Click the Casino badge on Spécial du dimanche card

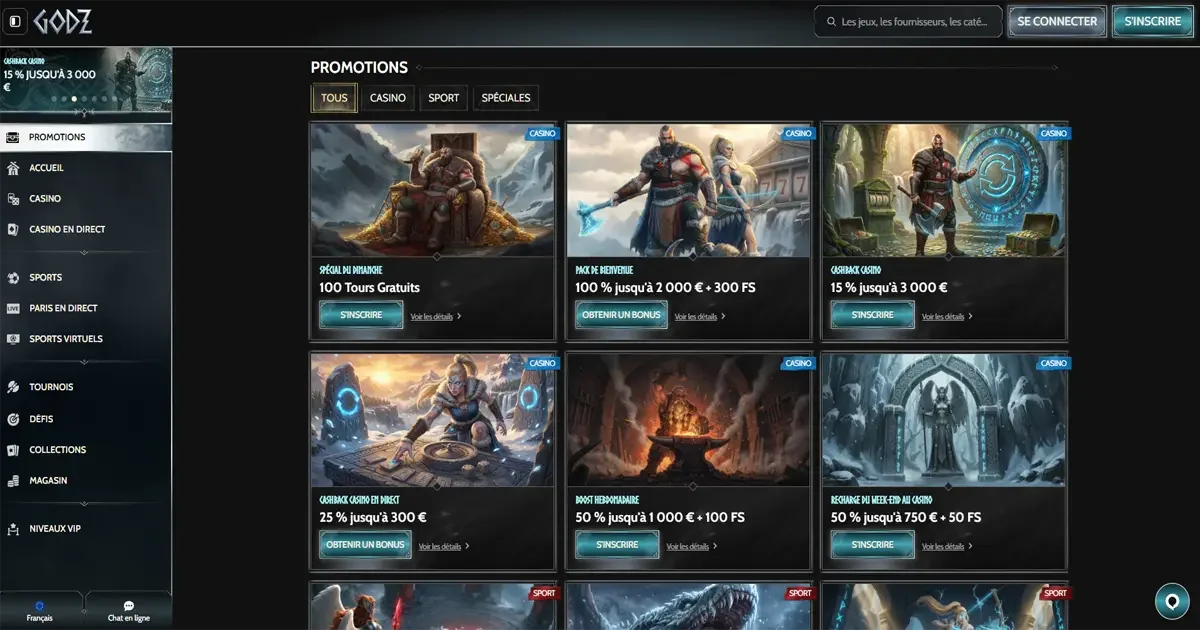[542, 133]
